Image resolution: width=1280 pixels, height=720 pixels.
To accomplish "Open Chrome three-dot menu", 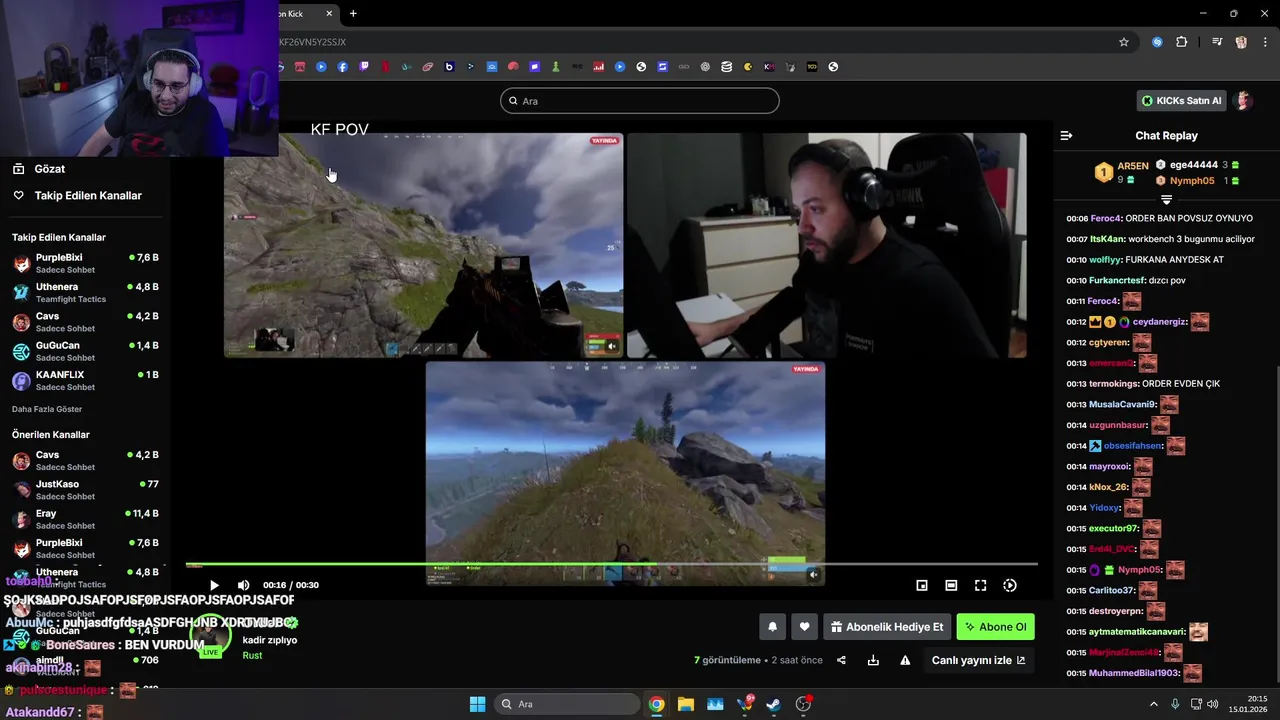I will point(1264,42).
